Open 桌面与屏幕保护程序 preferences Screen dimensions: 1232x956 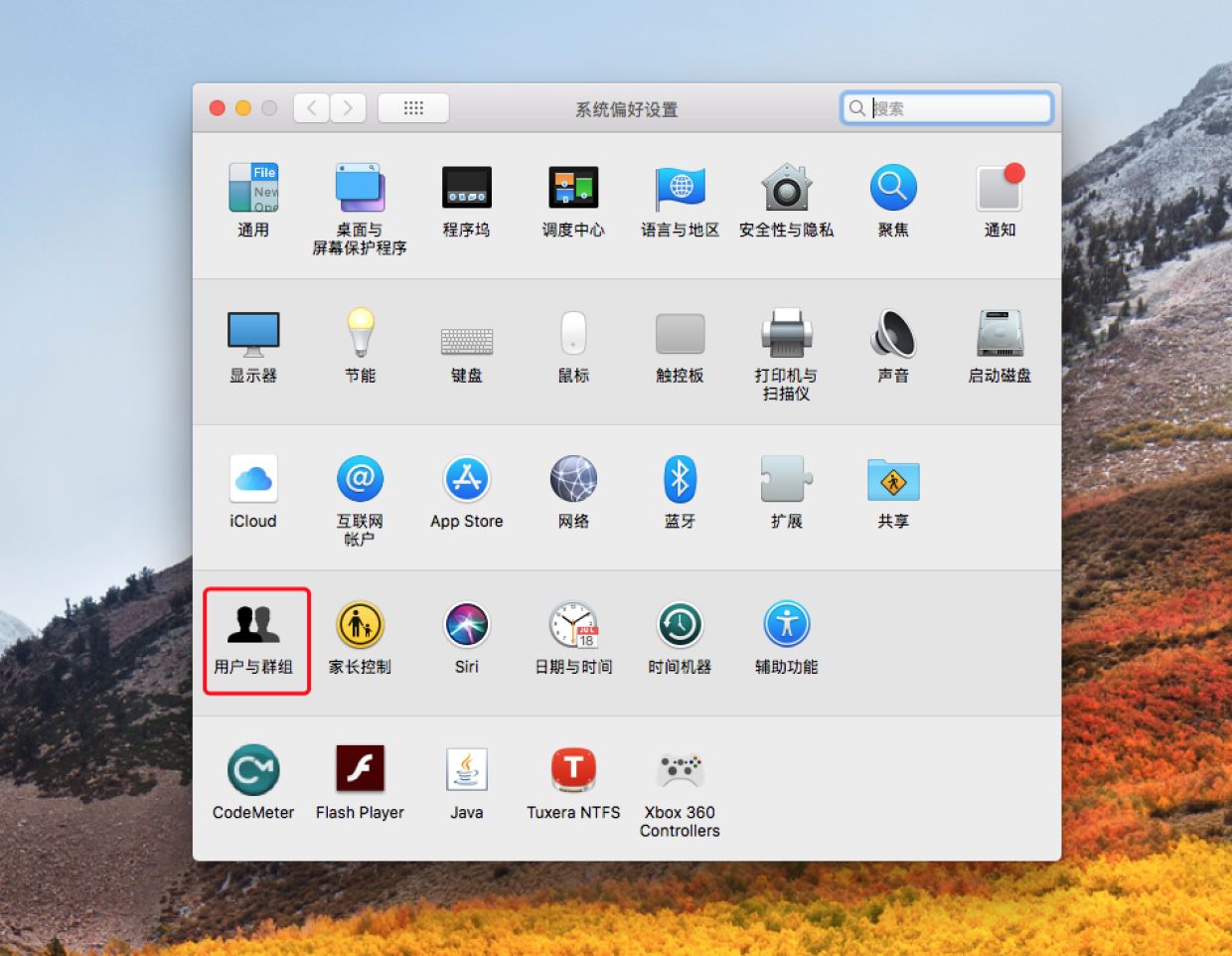[x=360, y=209]
